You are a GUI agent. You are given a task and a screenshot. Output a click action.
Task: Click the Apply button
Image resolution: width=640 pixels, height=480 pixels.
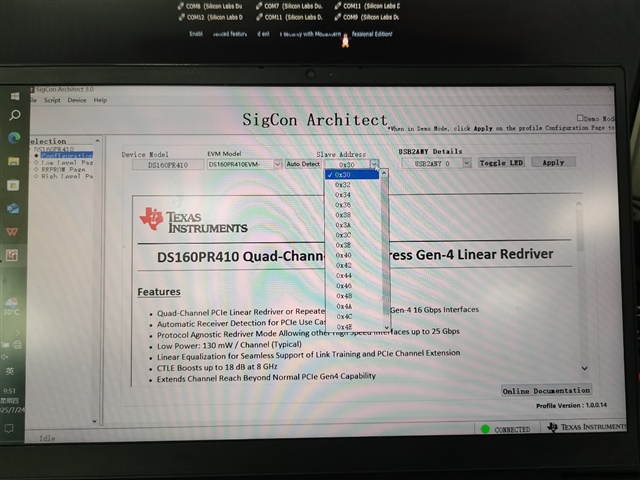point(553,162)
